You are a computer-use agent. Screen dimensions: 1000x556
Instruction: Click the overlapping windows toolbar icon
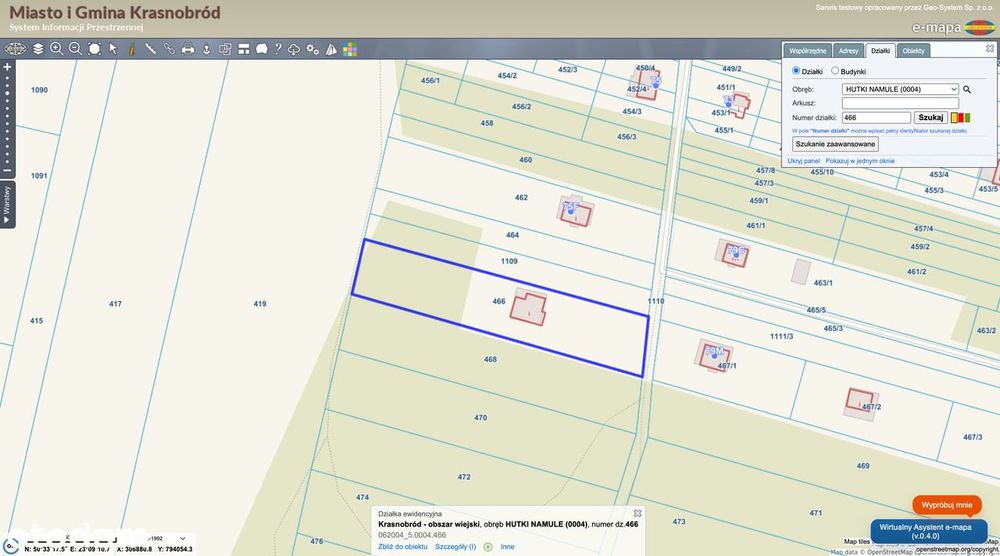coord(225,49)
